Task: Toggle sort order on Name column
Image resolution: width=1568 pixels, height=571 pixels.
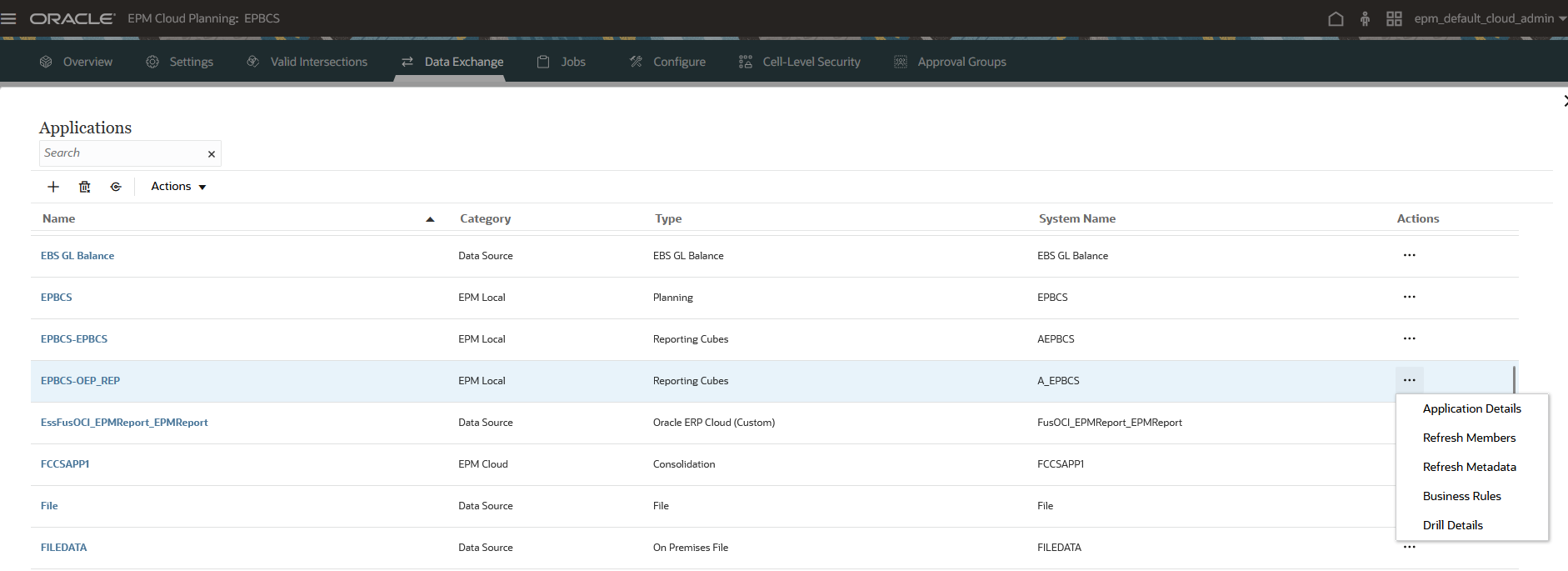Action: point(430,219)
